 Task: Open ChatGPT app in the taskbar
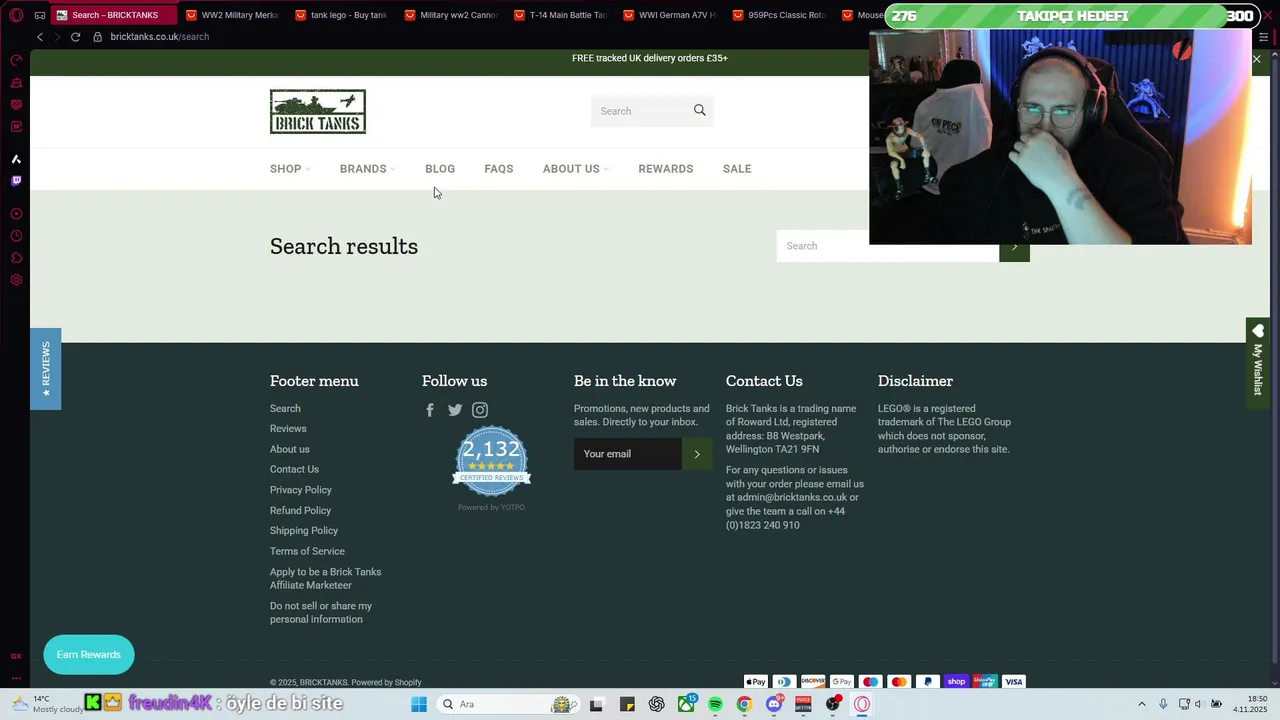(x=656, y=704)
